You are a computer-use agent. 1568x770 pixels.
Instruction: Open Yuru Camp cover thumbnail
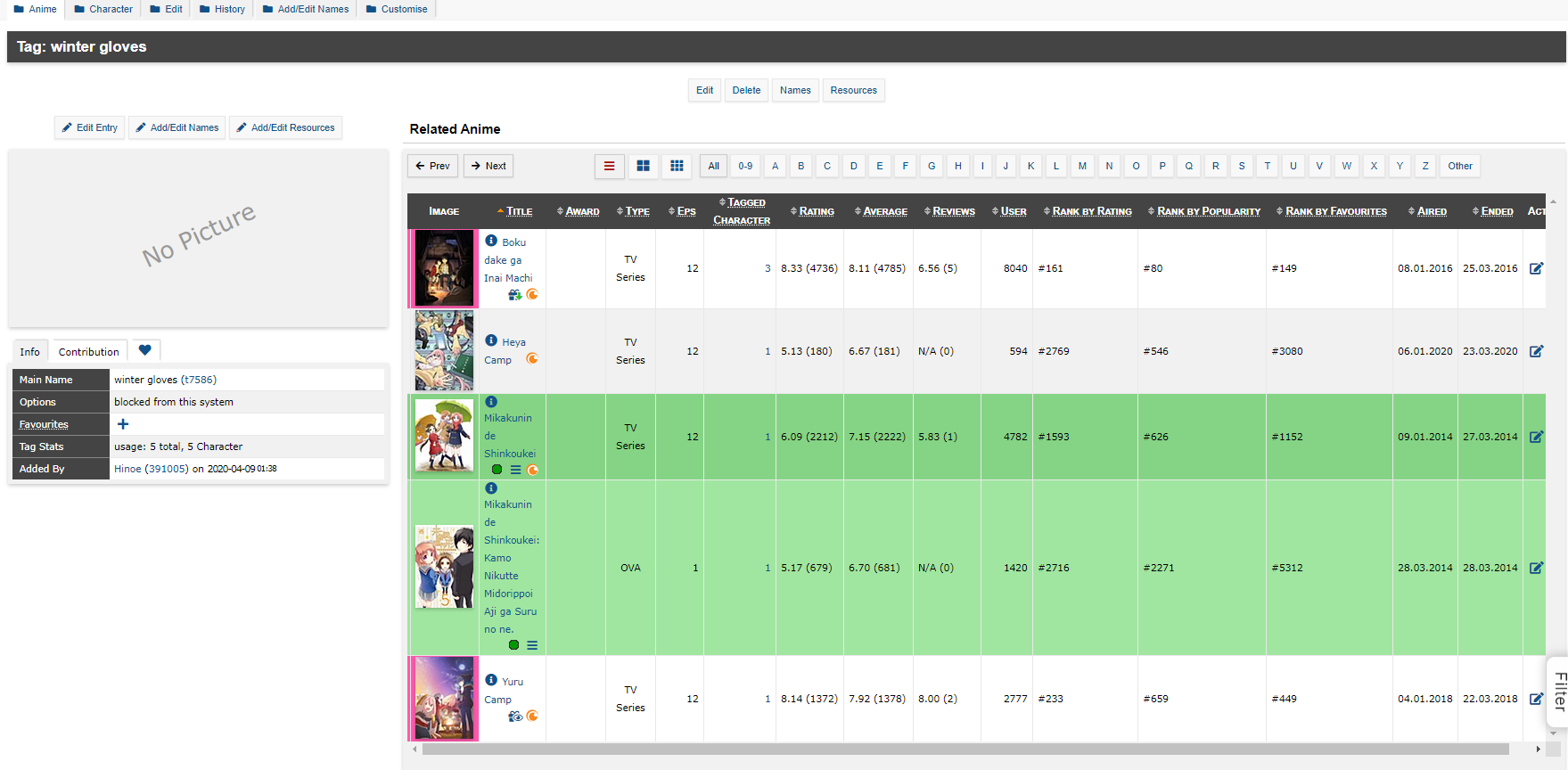coord(444,699)
